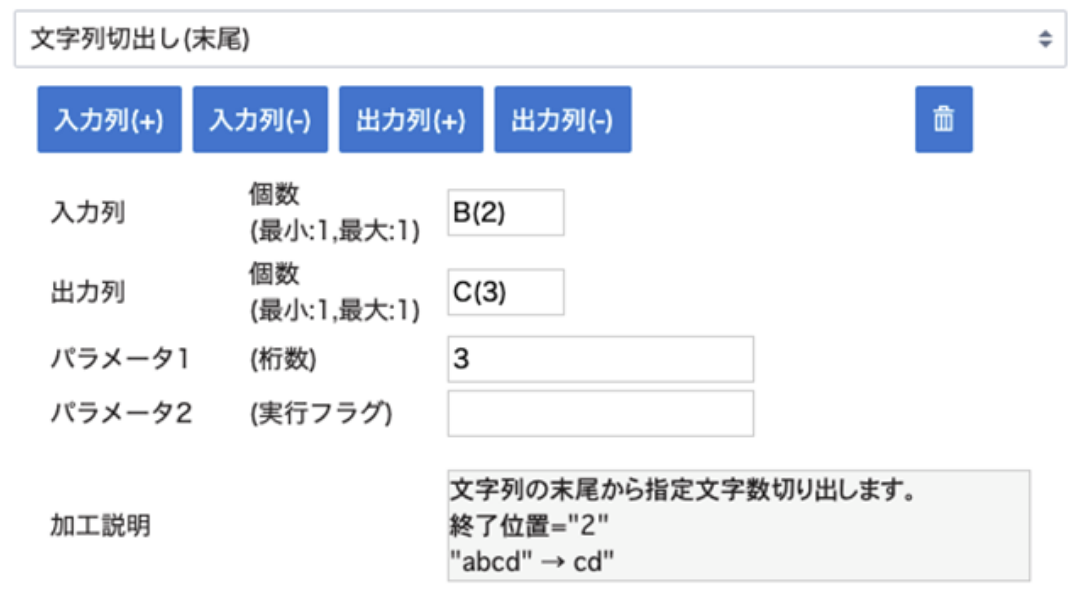Image resolution: width=1076 pixels, height=602 pixels.
Task: Click the trash can delete icon
Action: (x=944, y=119)
